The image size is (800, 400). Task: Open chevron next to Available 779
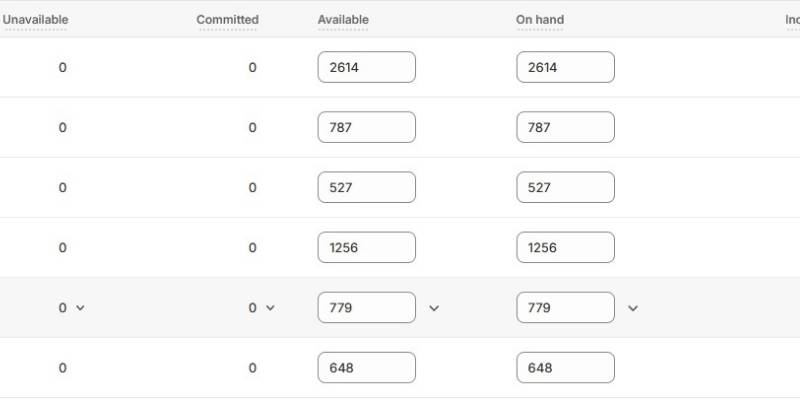434,308
